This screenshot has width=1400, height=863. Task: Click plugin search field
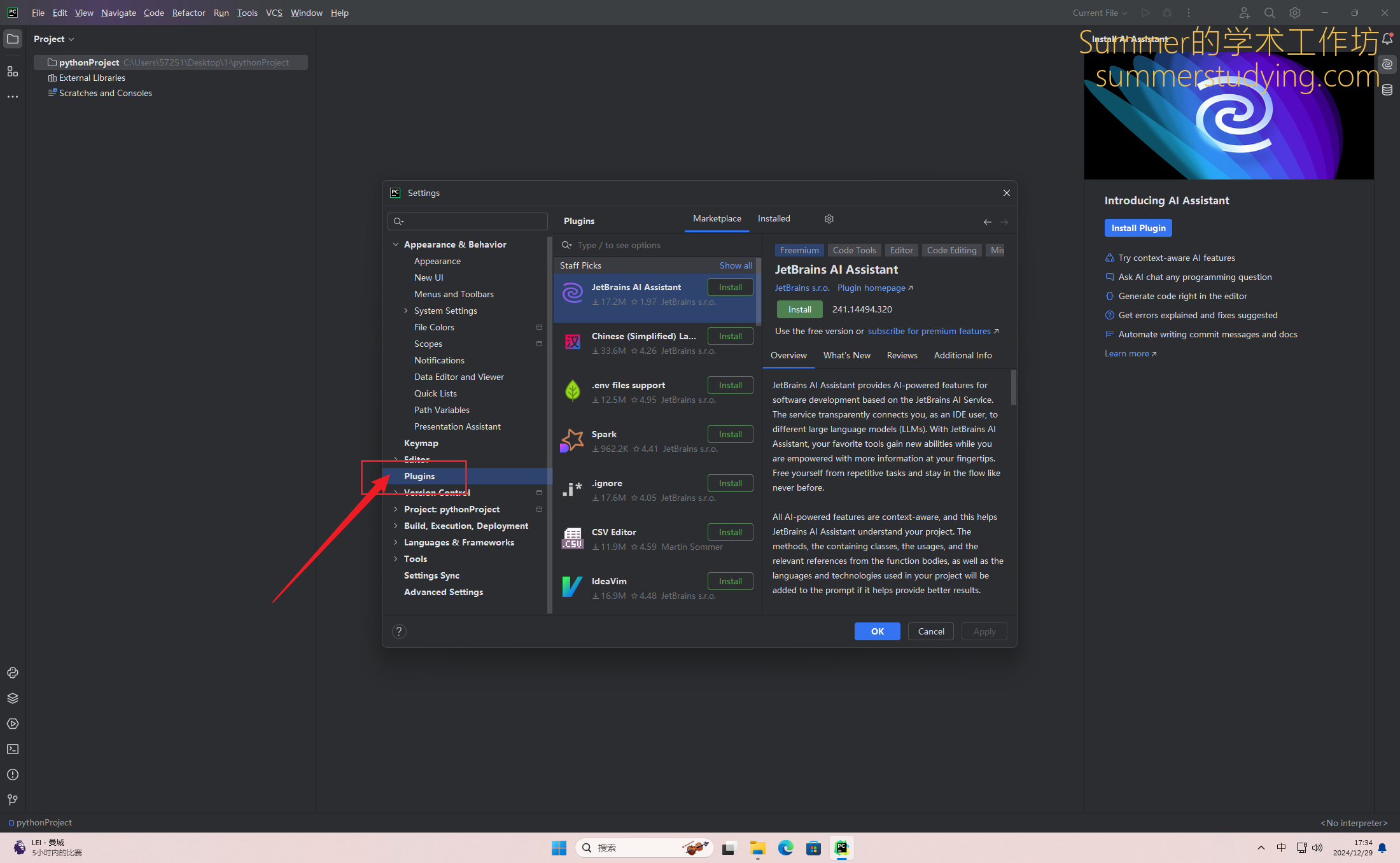click(658, 245)
